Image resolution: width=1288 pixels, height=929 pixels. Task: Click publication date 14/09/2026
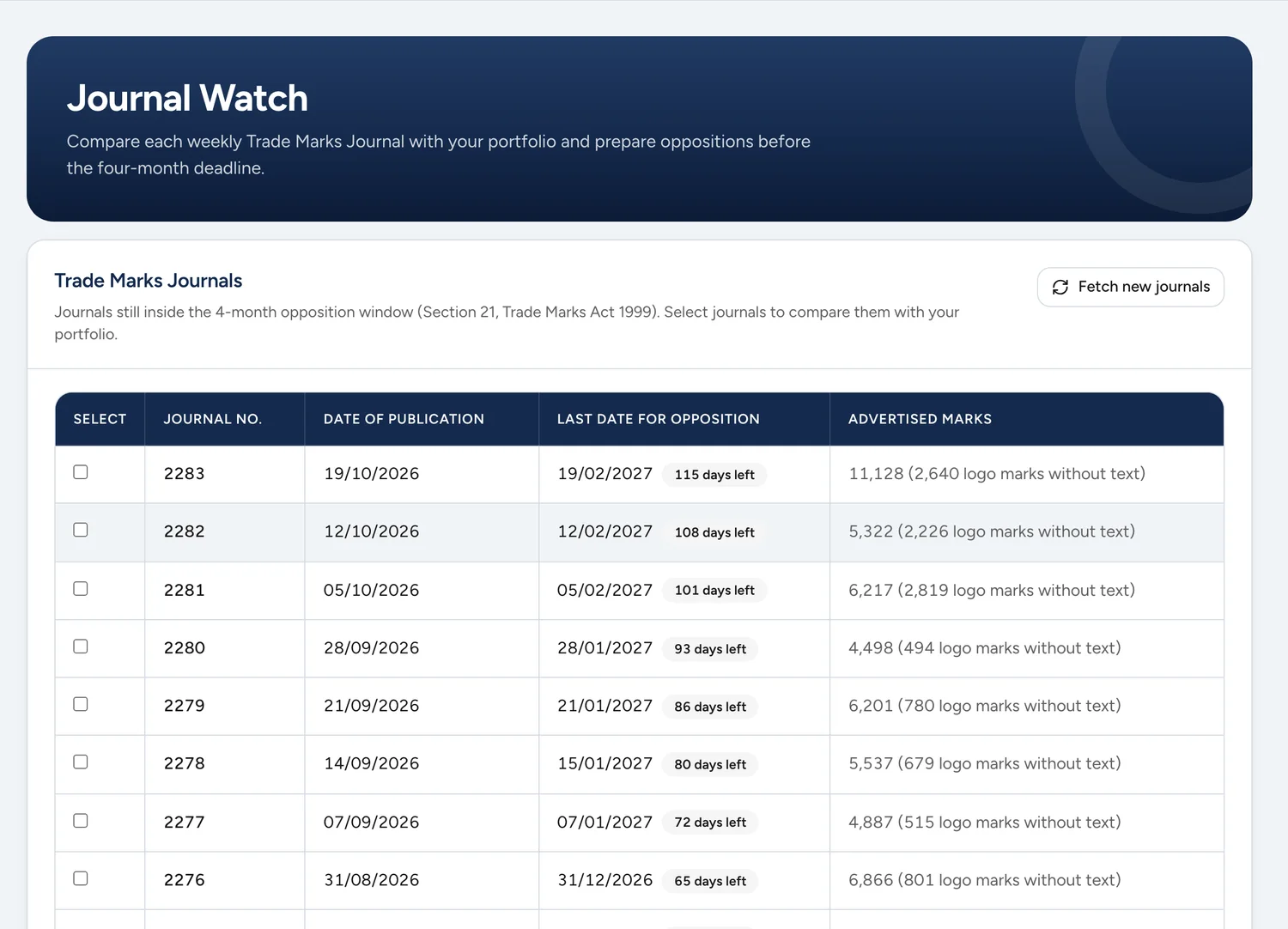click(x=372, y=763)
